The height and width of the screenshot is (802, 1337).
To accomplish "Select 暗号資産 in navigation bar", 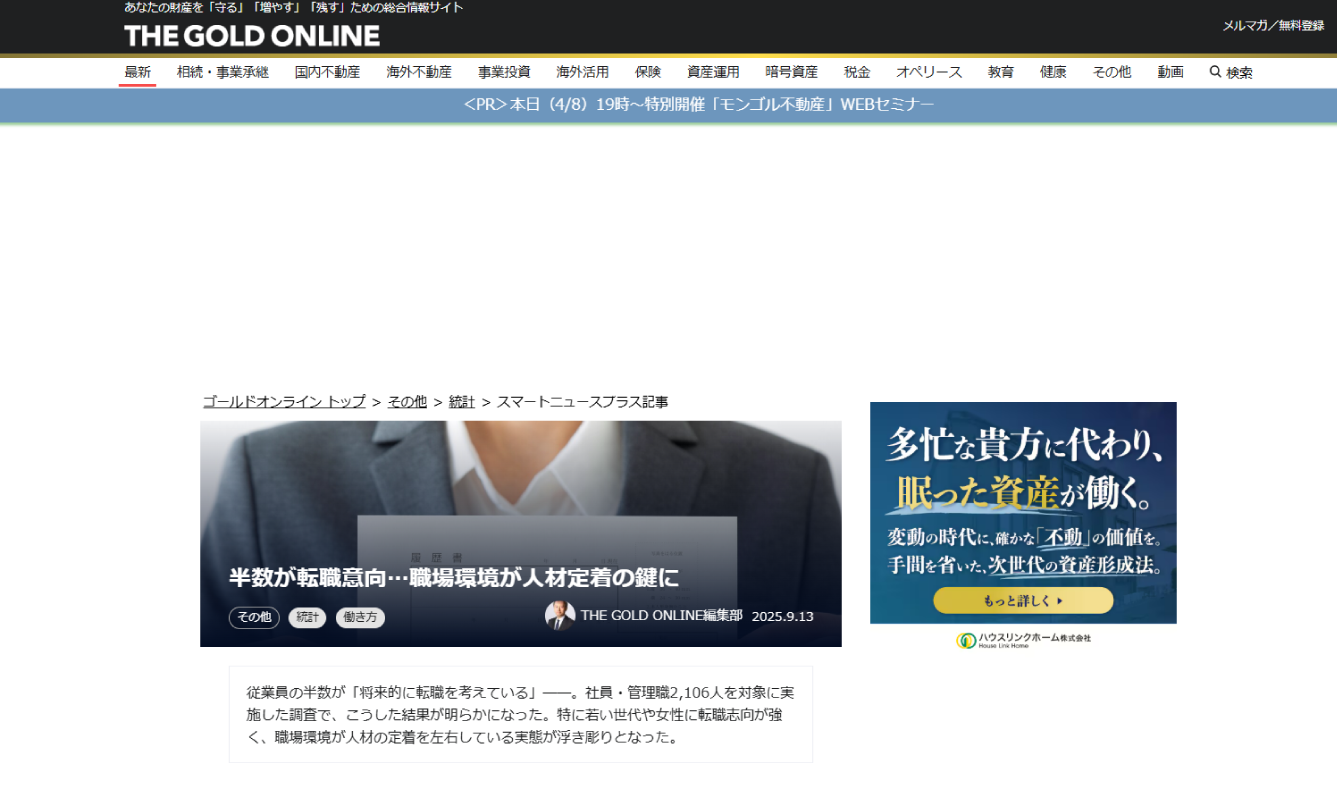I will 791,72.
